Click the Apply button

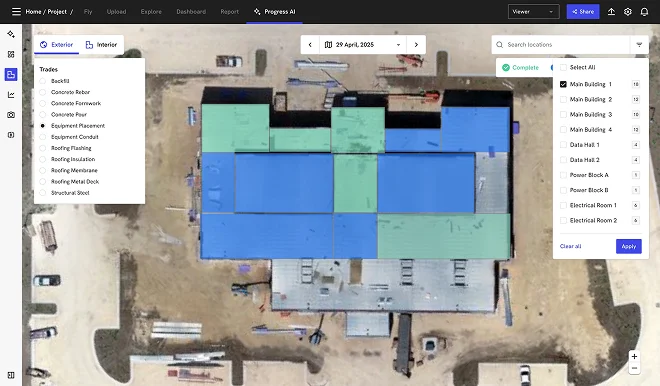[x=628, y=247]
